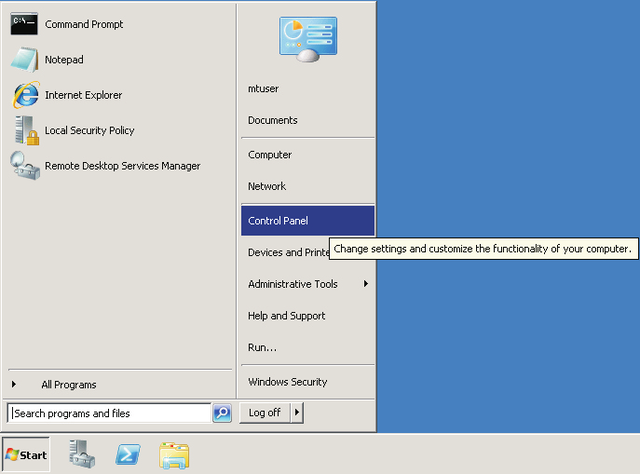
Task: Click the Notepad icon
Action: pos(25,60)
